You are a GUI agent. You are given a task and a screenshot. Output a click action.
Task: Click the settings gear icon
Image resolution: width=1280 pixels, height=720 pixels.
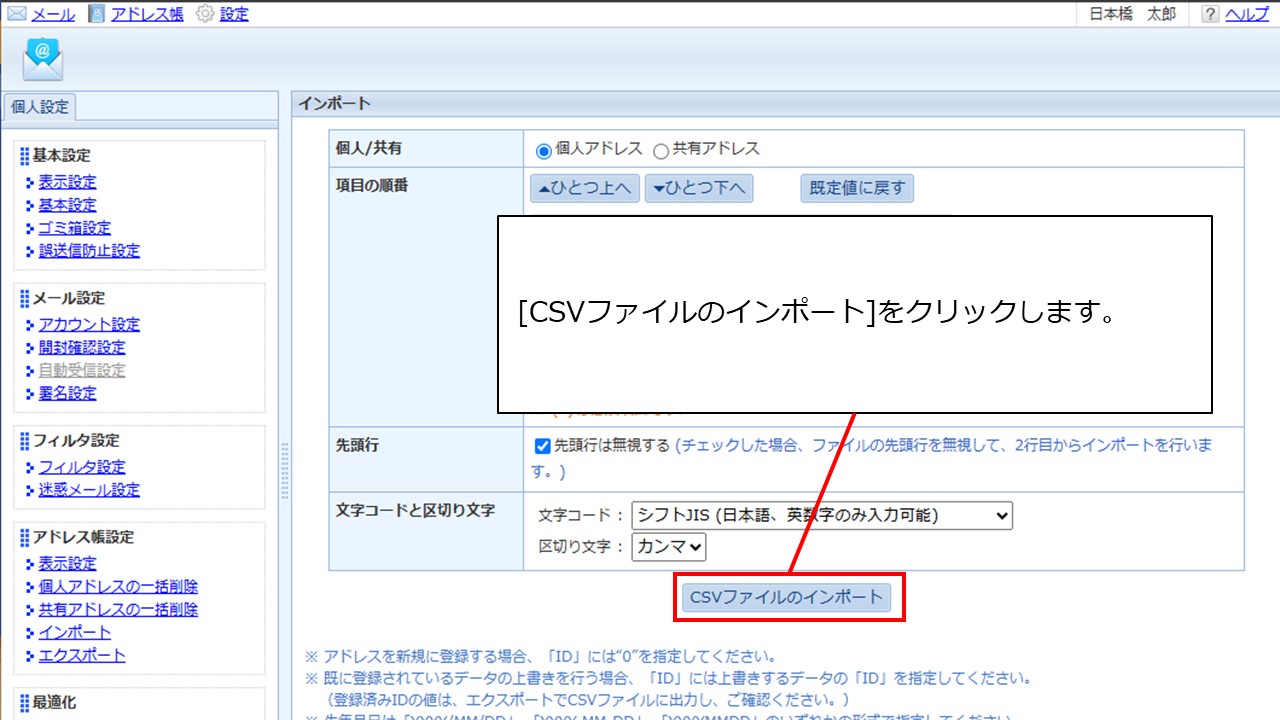pos(205,14)
